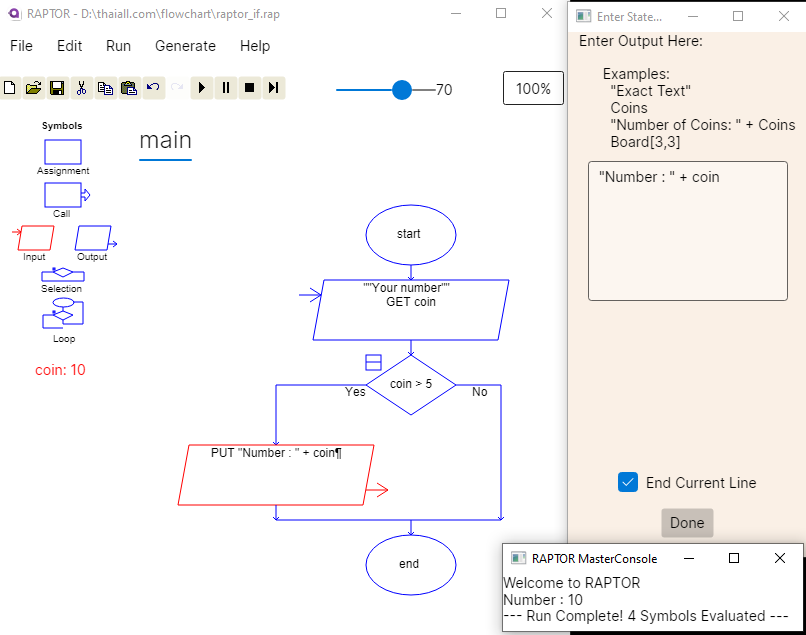Open the Generate menu

coord(185,46)
